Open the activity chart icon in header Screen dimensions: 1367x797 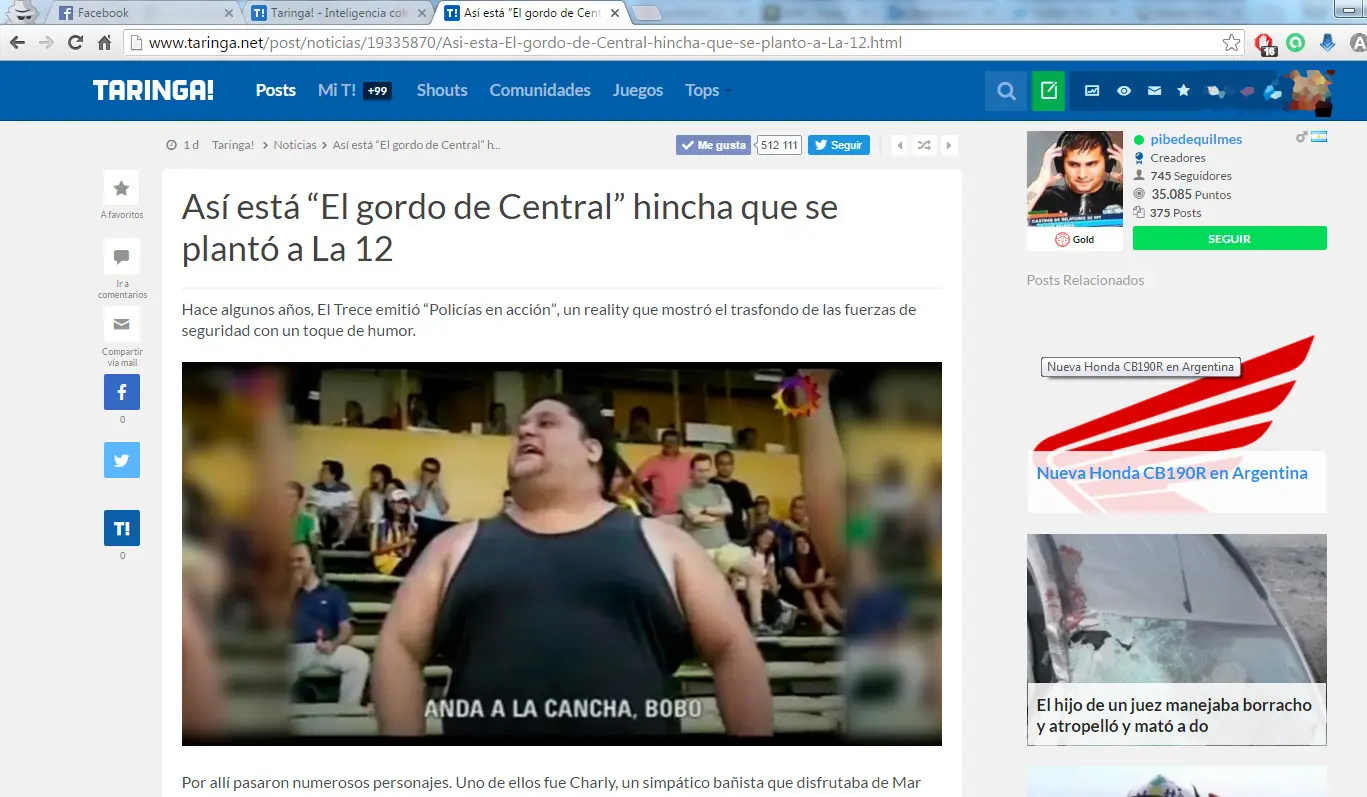pos(1092,91)
